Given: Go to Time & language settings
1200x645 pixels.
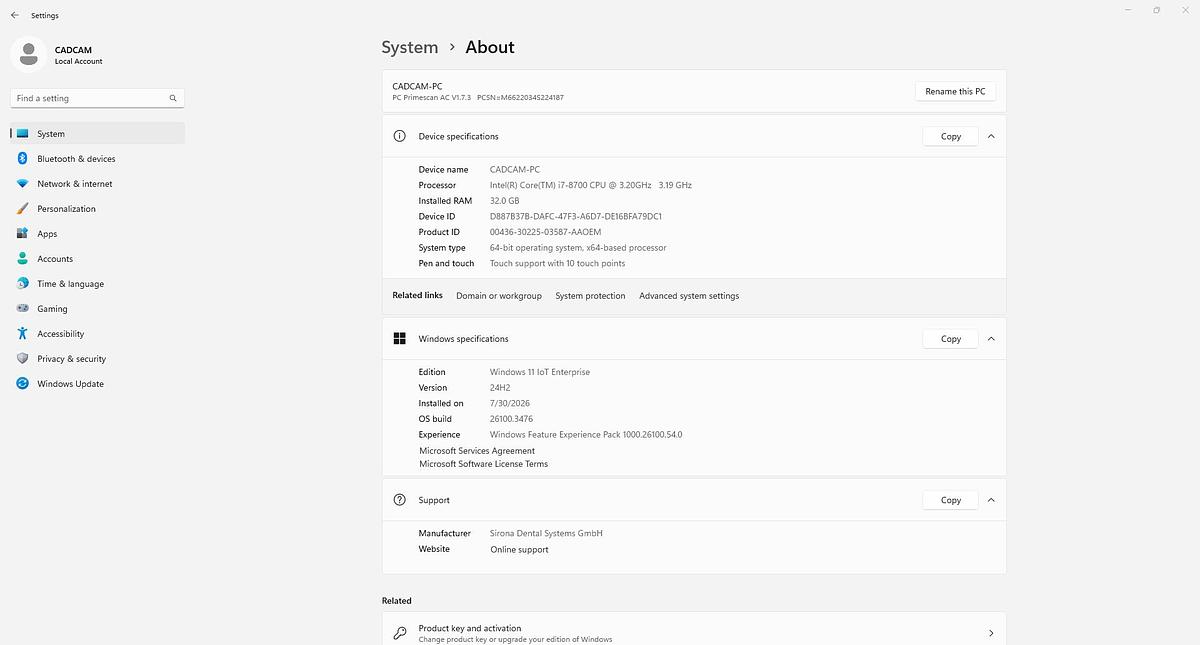Looking at the screenshot, I should [x=98, y=284].
